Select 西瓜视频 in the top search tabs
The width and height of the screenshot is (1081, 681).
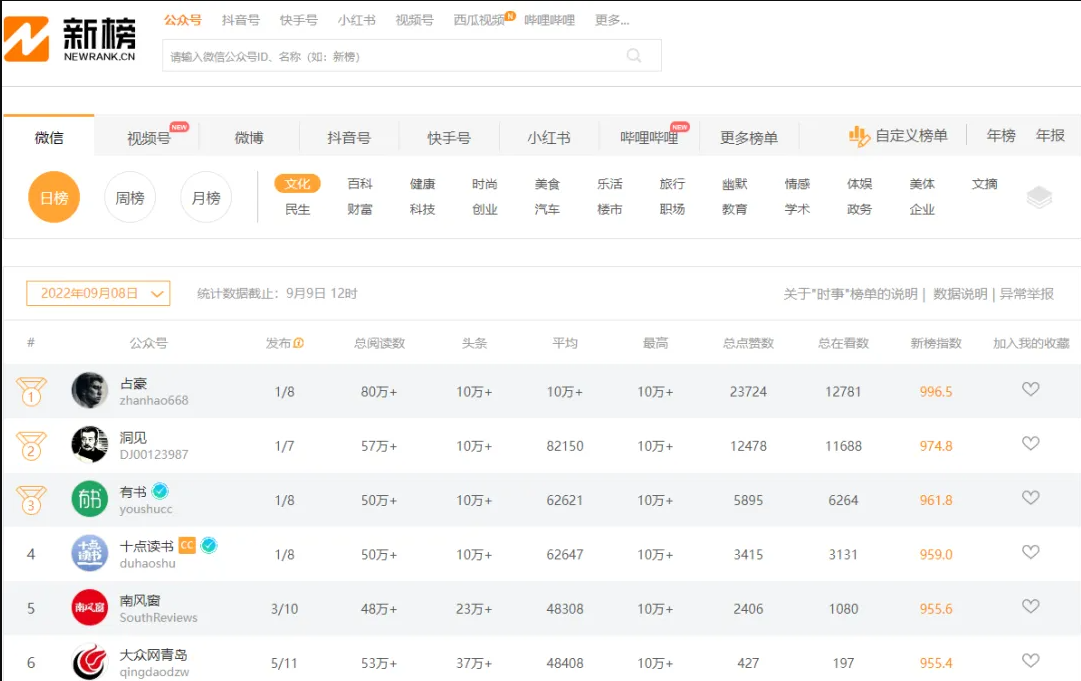(479, 20)
